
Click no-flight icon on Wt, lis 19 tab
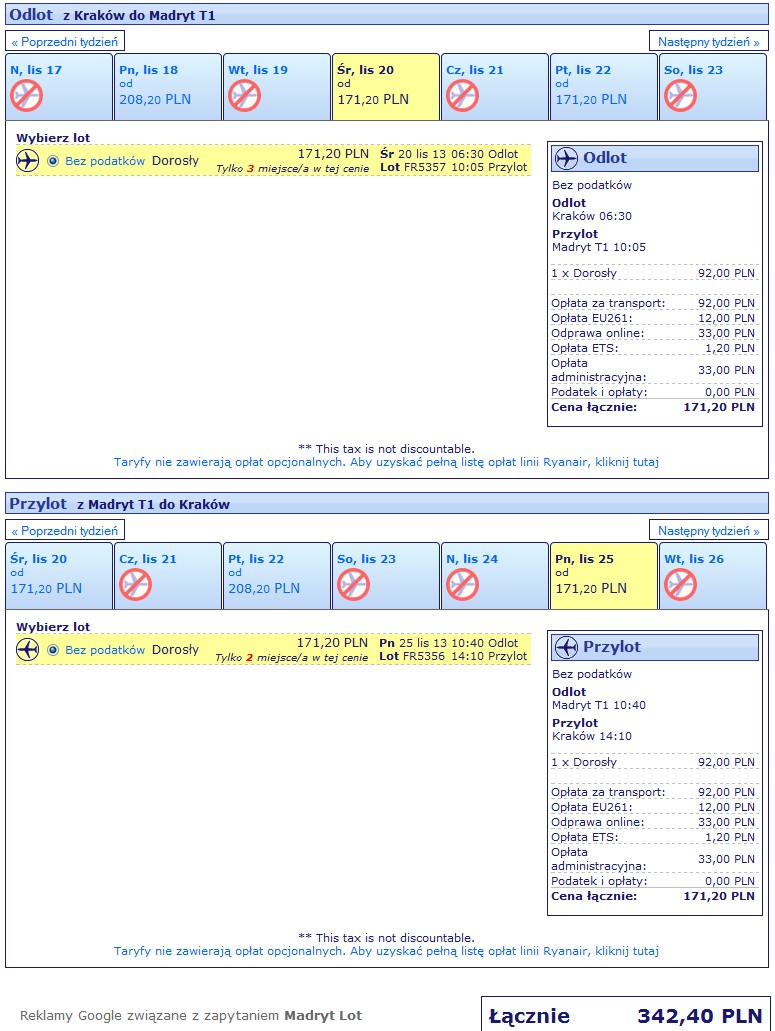[245, 96]
